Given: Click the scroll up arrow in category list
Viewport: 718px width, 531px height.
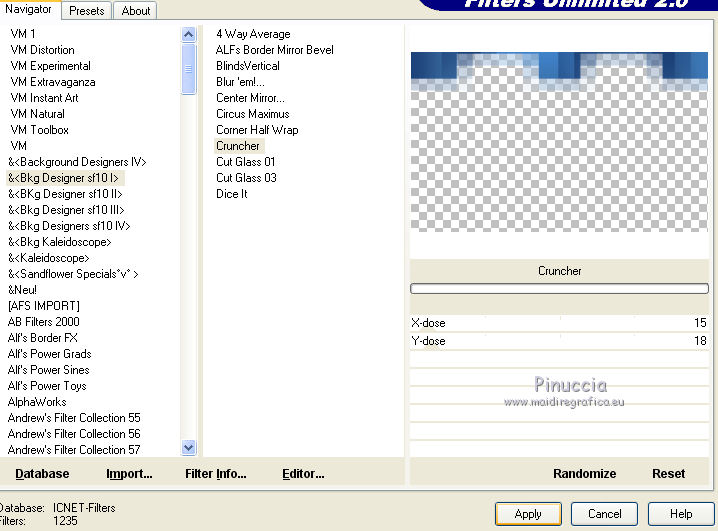Looking at the screenshot, I should (188, 34).
